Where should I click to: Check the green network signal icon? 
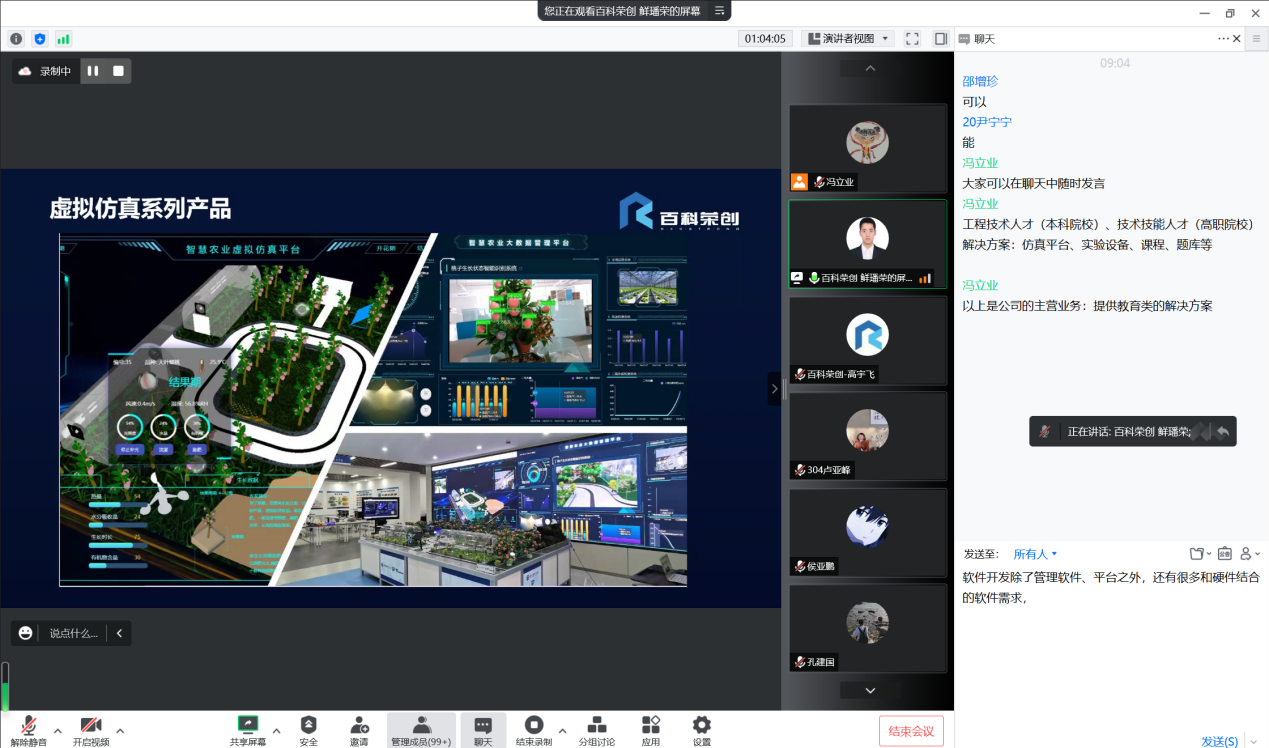point(64,39)
